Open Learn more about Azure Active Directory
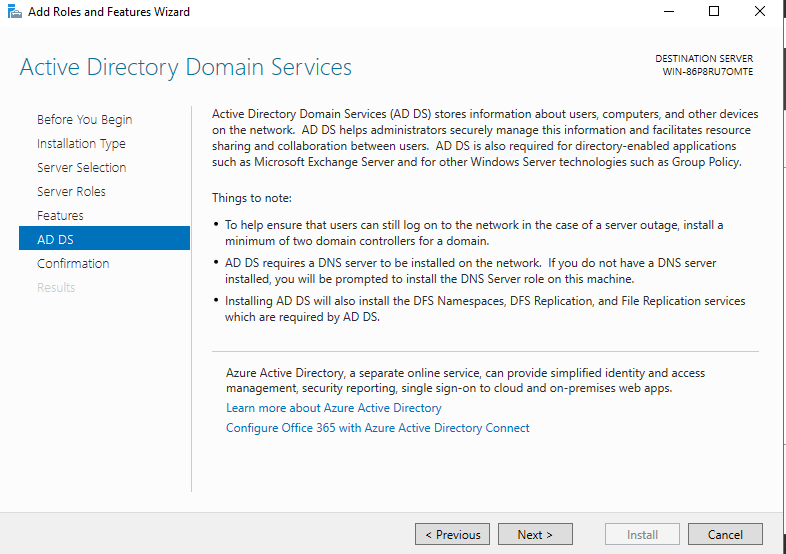The height and width of the screenshot is (554, 786). point(333,408)
